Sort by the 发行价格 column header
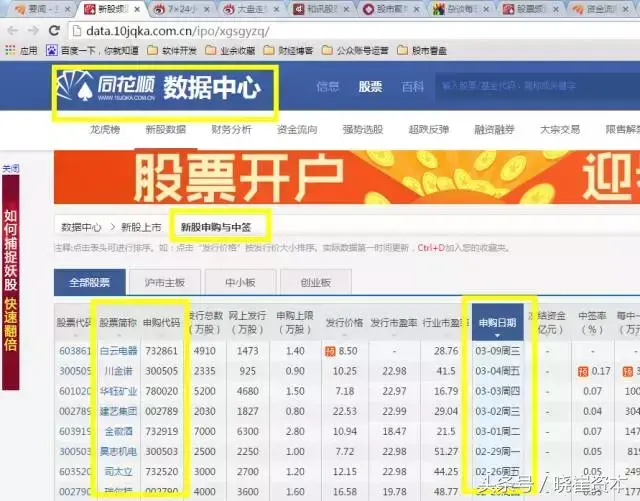The image size is (640, 501). (344, 323)
